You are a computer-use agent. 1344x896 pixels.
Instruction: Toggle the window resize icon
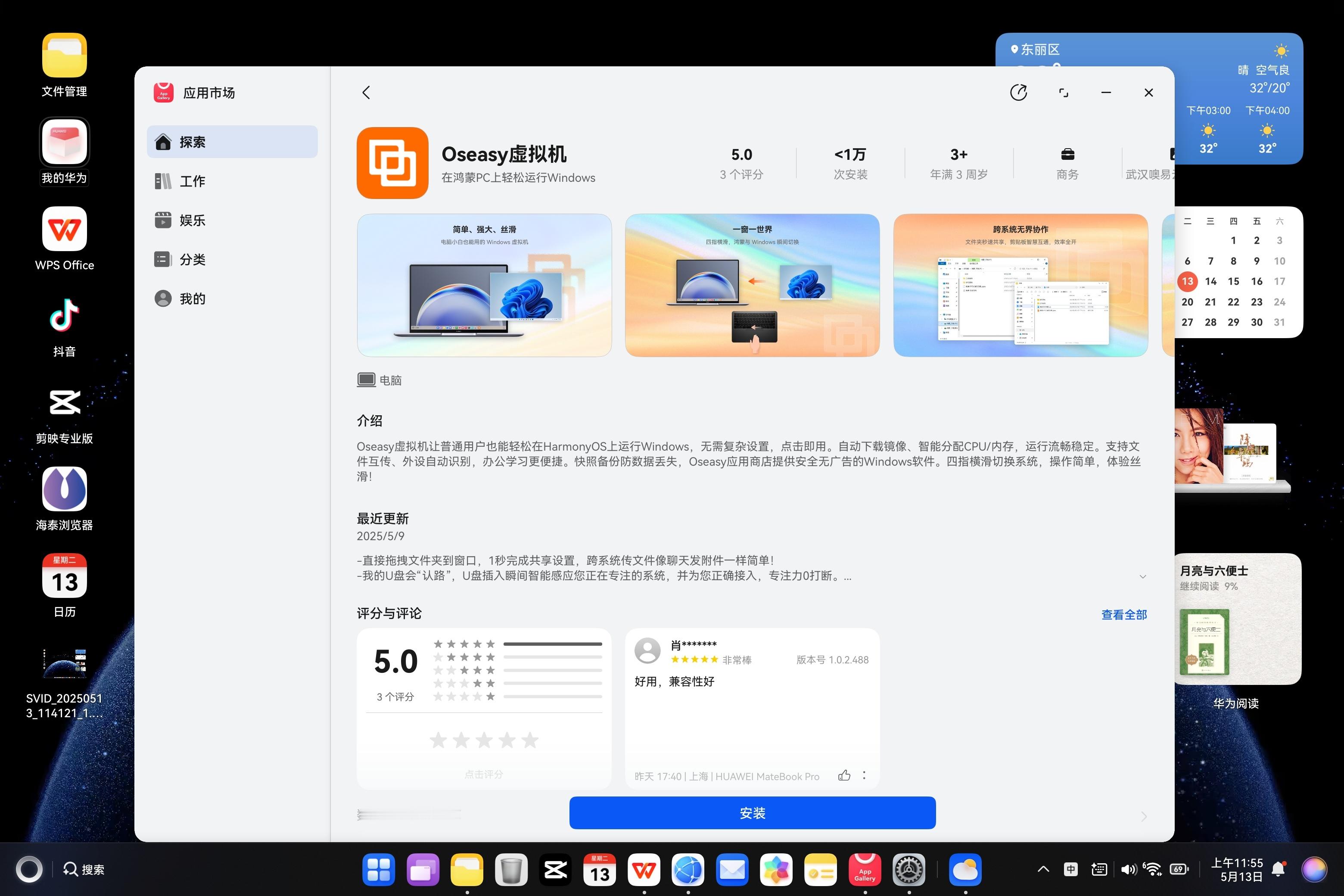point(1063,93)
